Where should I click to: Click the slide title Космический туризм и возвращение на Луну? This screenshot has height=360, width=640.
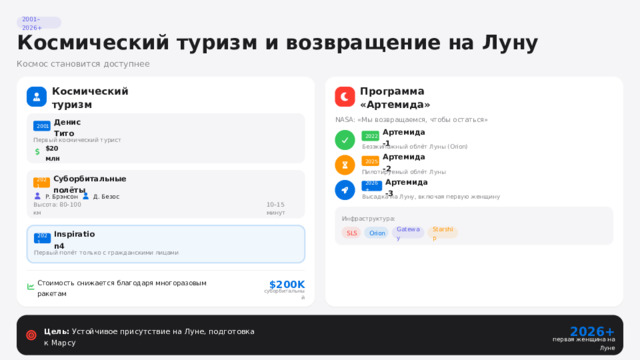tap(278, 42)
